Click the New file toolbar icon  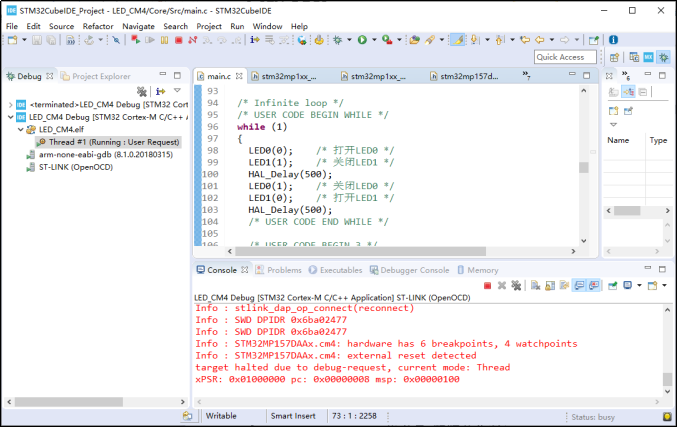13,40
